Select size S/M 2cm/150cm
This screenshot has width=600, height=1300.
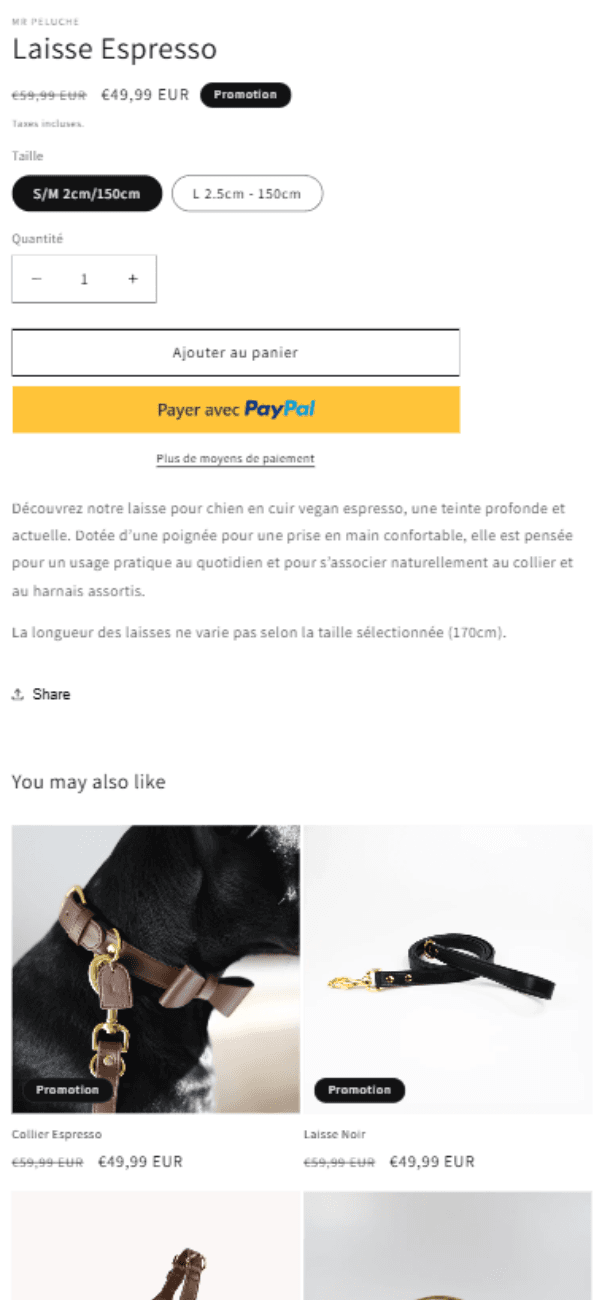87,193
